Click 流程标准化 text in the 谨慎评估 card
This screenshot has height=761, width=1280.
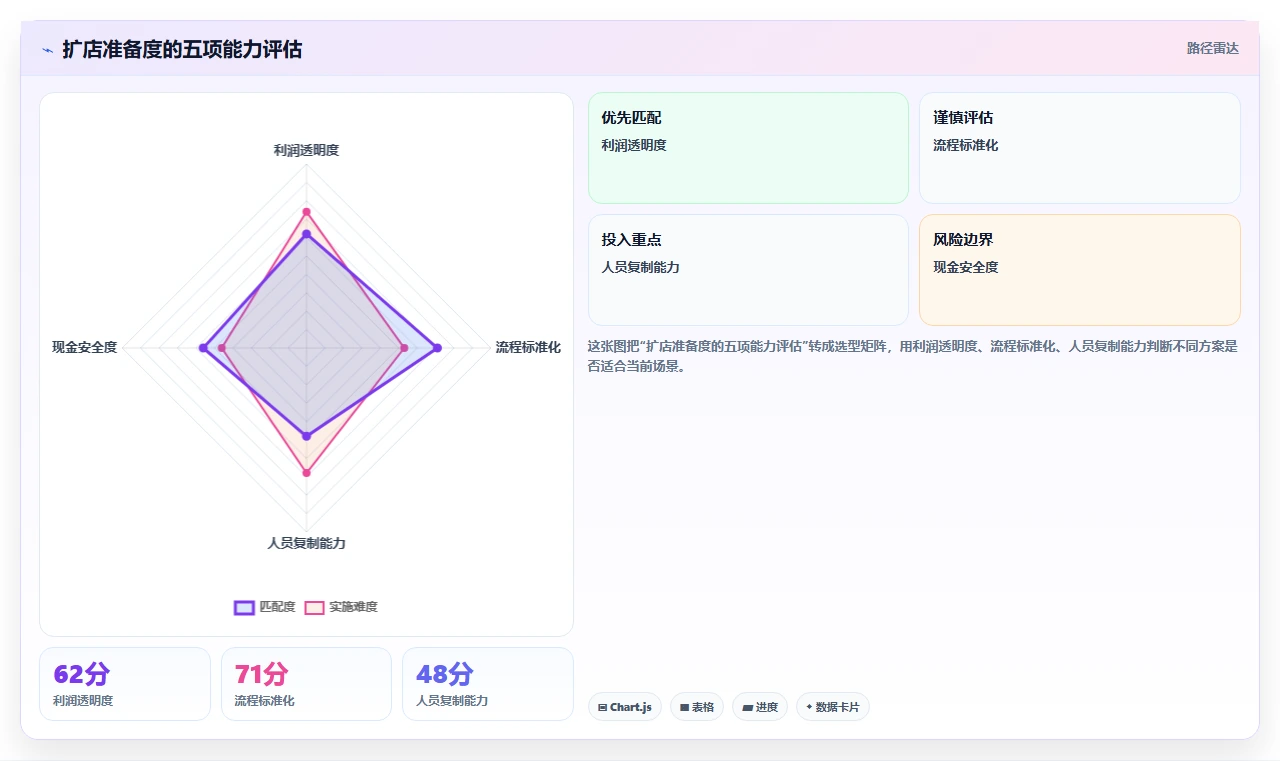[x=966, y=145]
